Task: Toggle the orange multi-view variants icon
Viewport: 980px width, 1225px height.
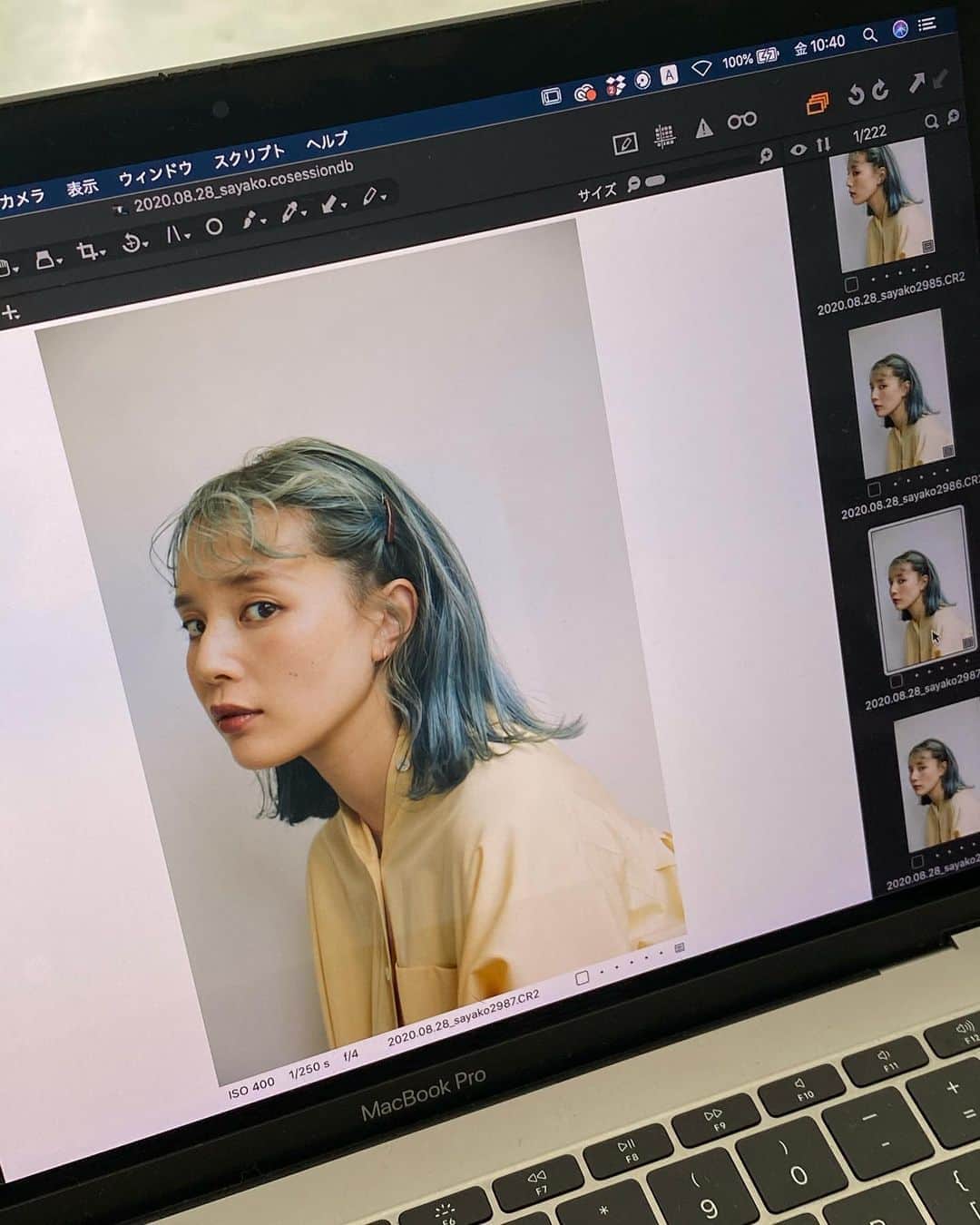Action: tap(817, 103)
